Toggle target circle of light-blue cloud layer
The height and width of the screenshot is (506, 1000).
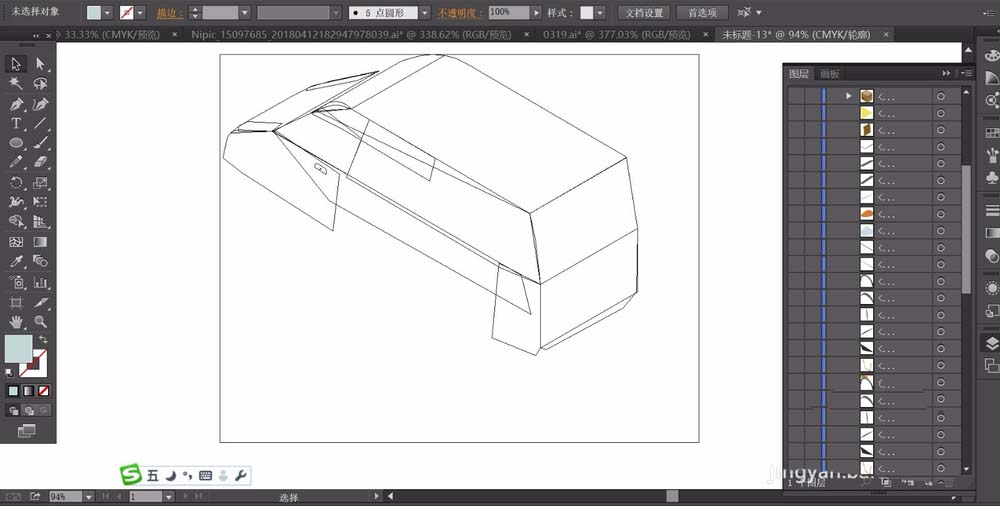tap(941, 230)
